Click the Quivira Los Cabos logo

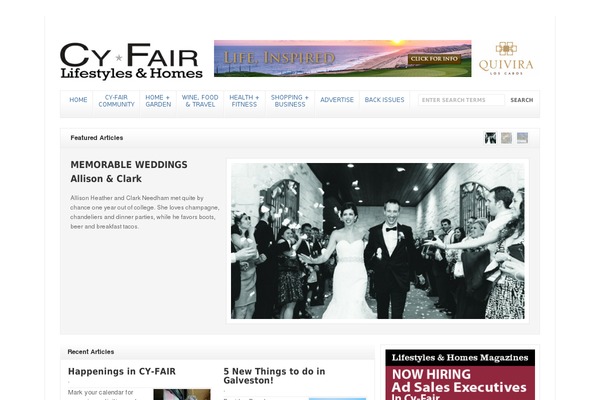point(506,59)
